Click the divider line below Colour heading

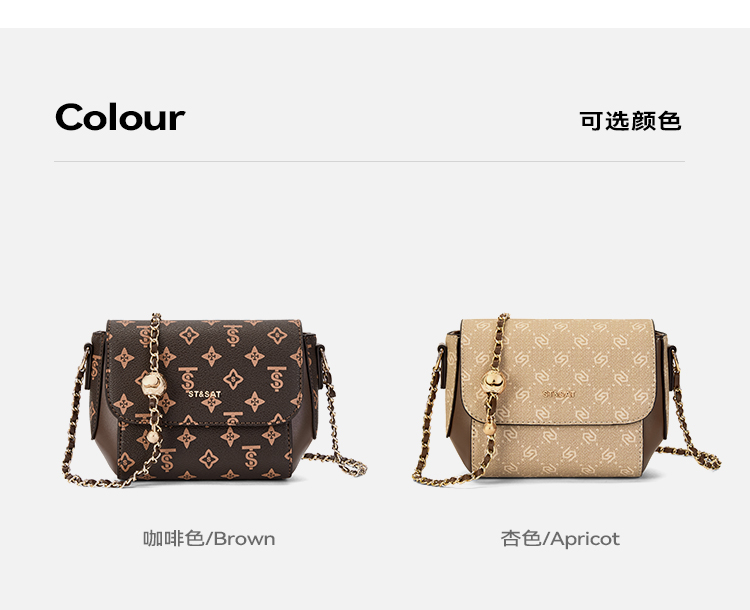coord(369,162)
